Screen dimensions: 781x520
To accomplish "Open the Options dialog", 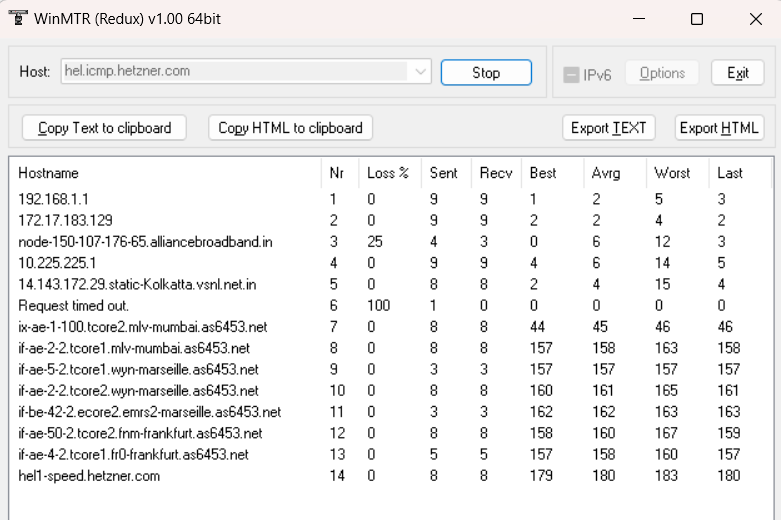I will (x=662, y=73).
